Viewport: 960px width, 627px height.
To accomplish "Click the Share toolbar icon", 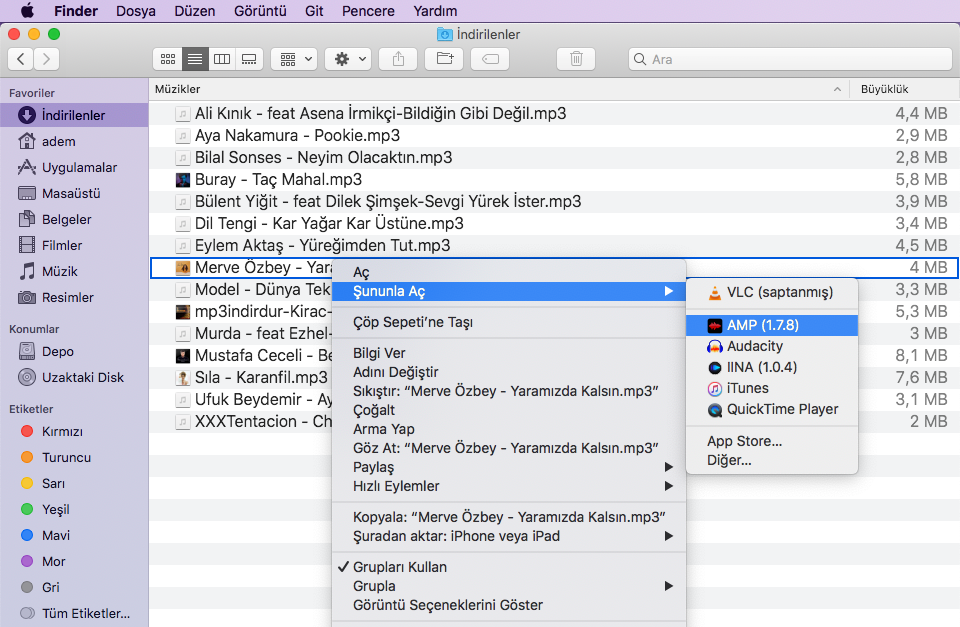I will coord(398,59).
